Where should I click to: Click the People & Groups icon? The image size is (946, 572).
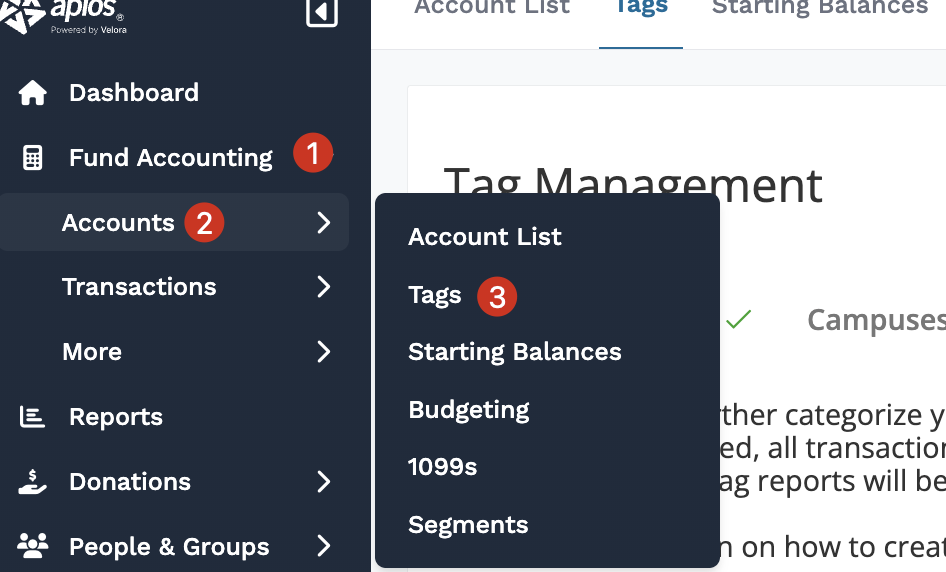tap(33, 546)
